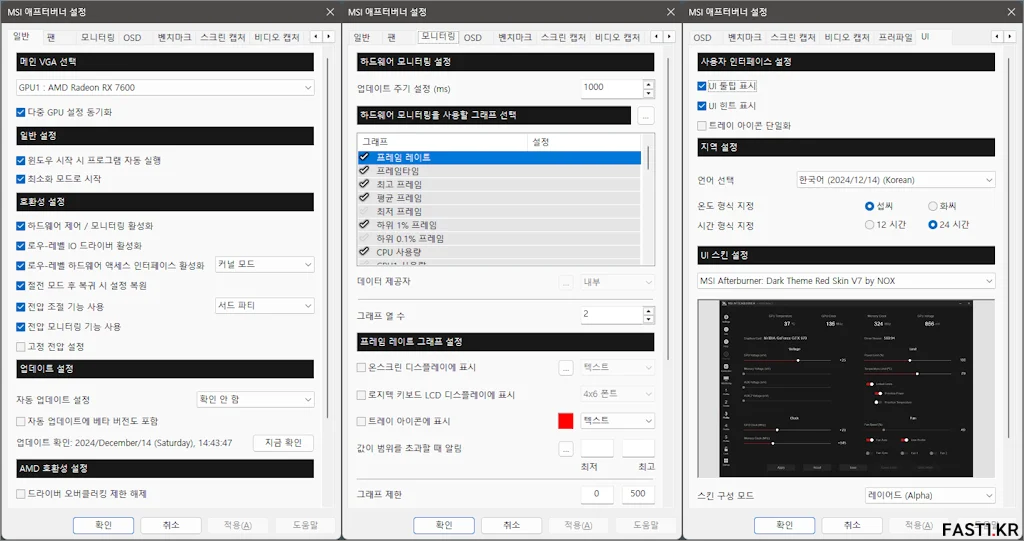Click 확인 in the 일반 settings window

tap(103, 525)
